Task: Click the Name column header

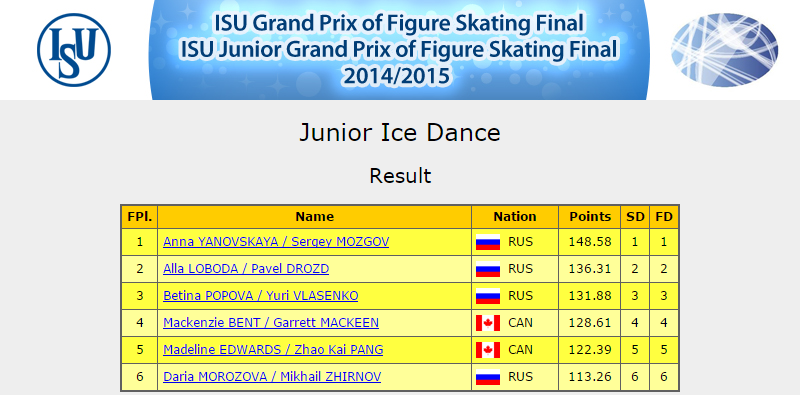Action: pyautogui.click(x=314, y=217)
